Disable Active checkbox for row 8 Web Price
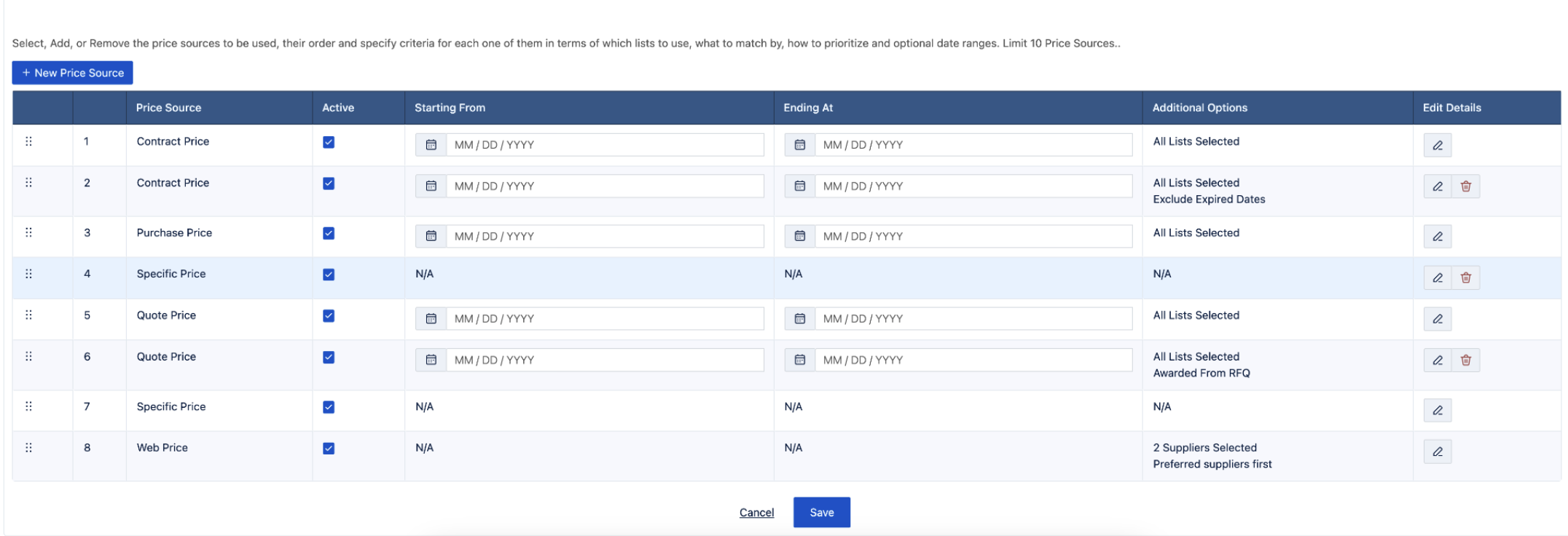This screenshot has height=536, width=1568. (x=329, y=449)
